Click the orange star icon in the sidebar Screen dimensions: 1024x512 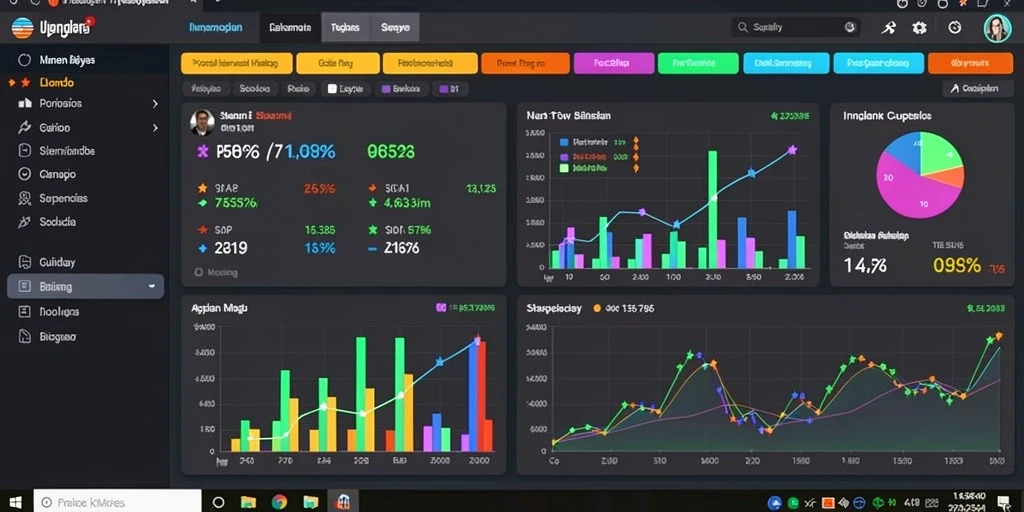[x=25, y=83]
